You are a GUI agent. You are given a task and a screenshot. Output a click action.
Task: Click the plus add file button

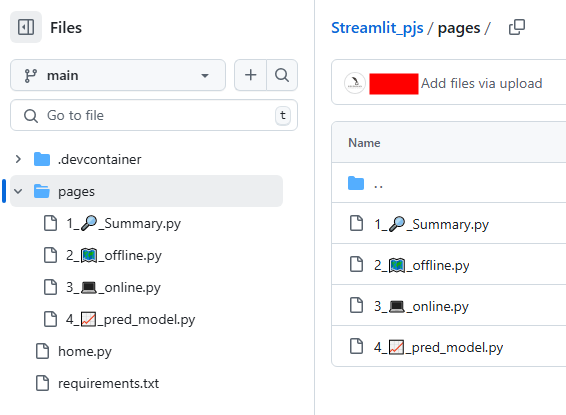point(251,75)
